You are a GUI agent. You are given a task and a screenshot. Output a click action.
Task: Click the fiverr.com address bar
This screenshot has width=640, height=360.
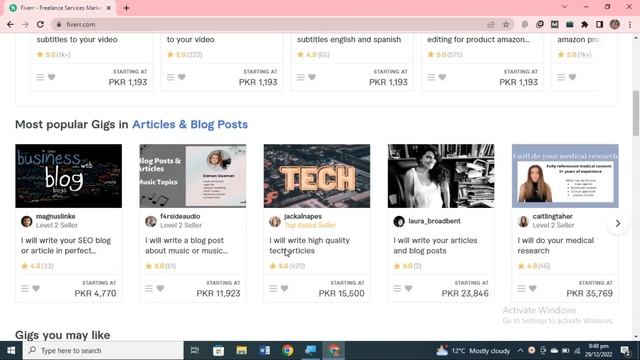(x=269, y=24)
